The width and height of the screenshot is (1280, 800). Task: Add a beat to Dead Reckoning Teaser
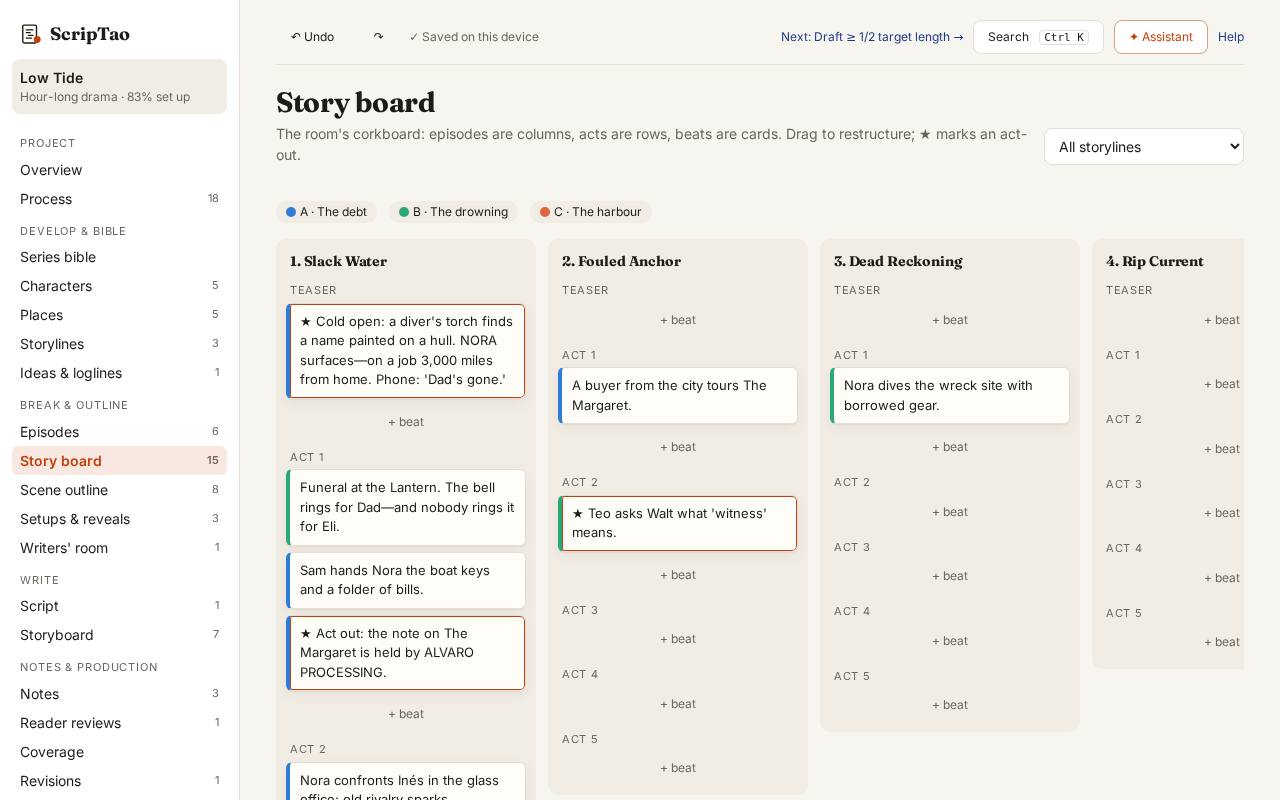click(950, 320)
